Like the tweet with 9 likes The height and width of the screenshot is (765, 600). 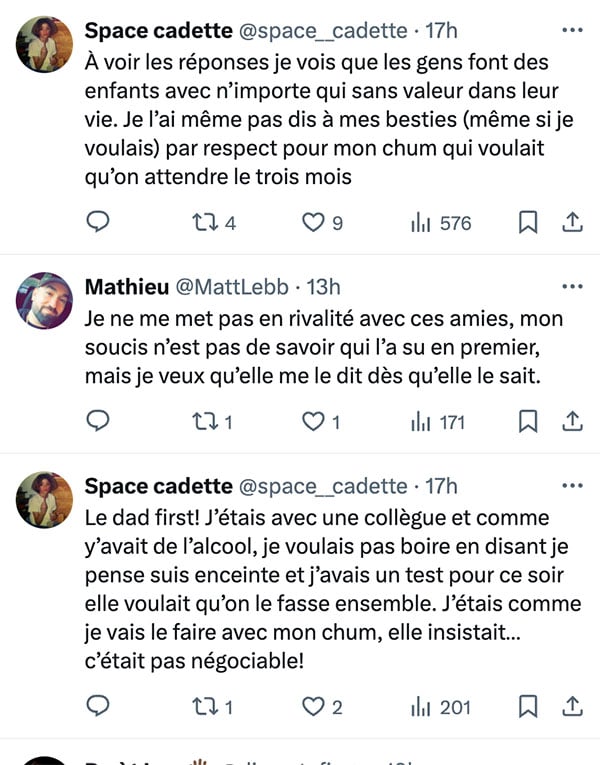[322, 223]
